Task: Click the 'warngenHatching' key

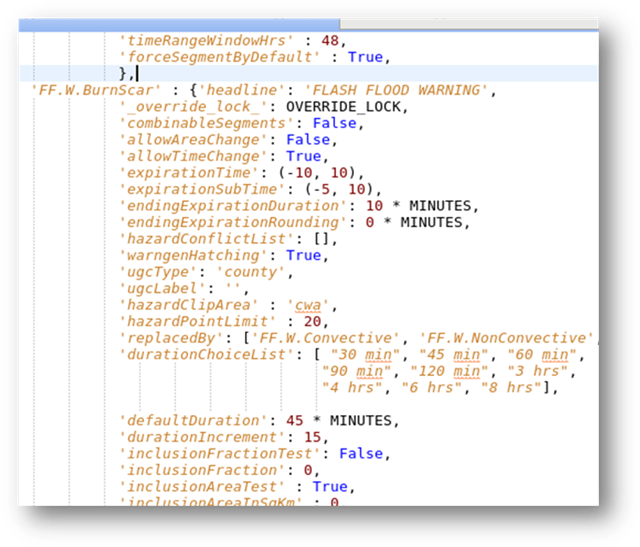Action: [193, 256]
